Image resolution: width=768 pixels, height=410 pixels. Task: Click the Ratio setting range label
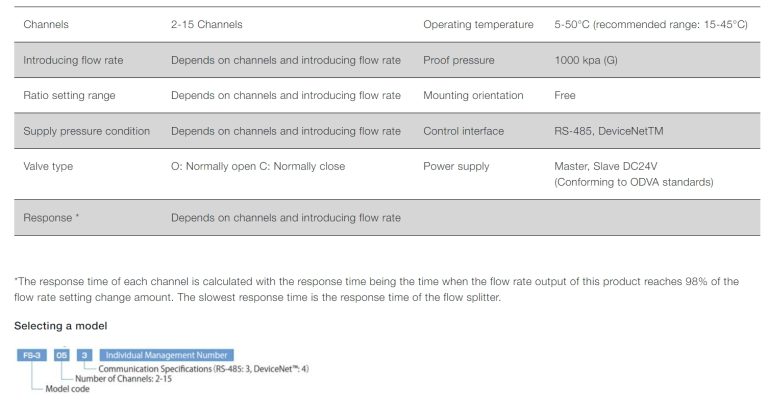point(69,96)
